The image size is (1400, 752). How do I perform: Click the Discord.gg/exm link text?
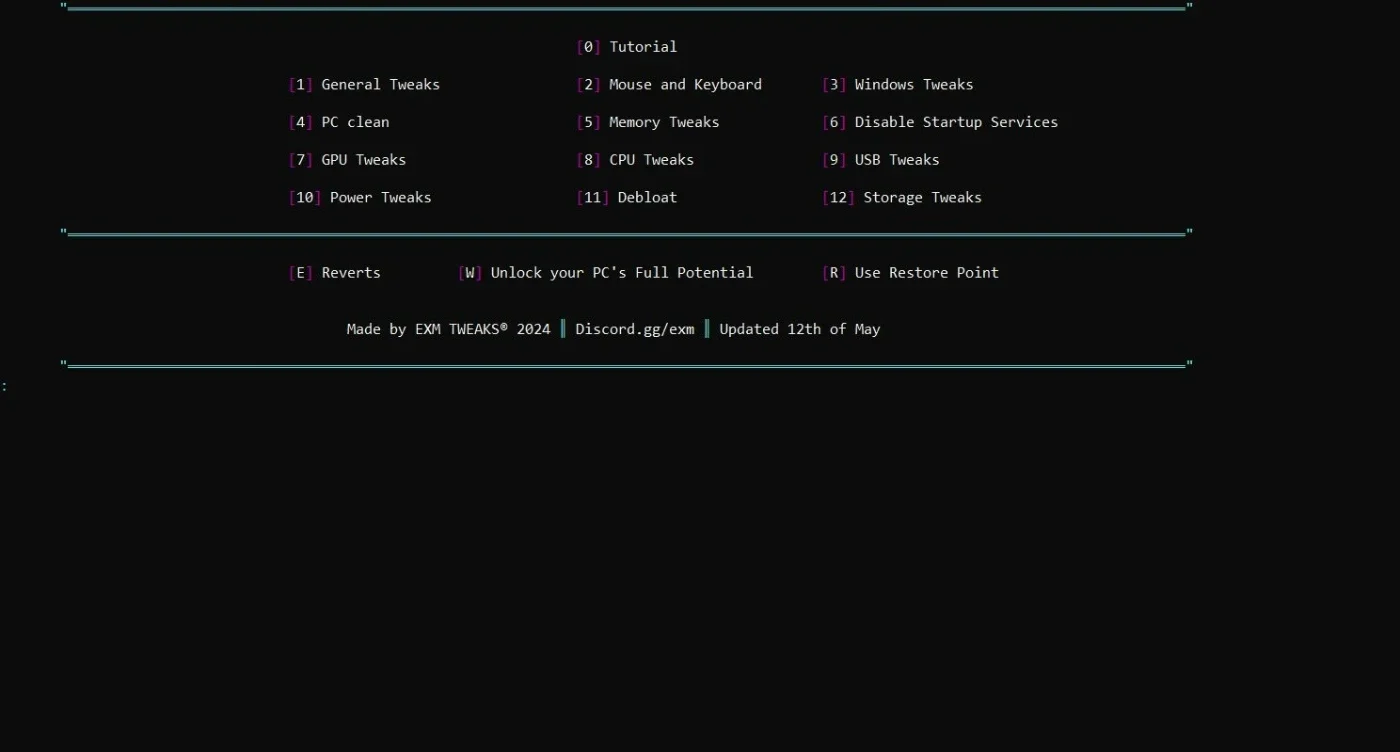[x=635, y=329]
